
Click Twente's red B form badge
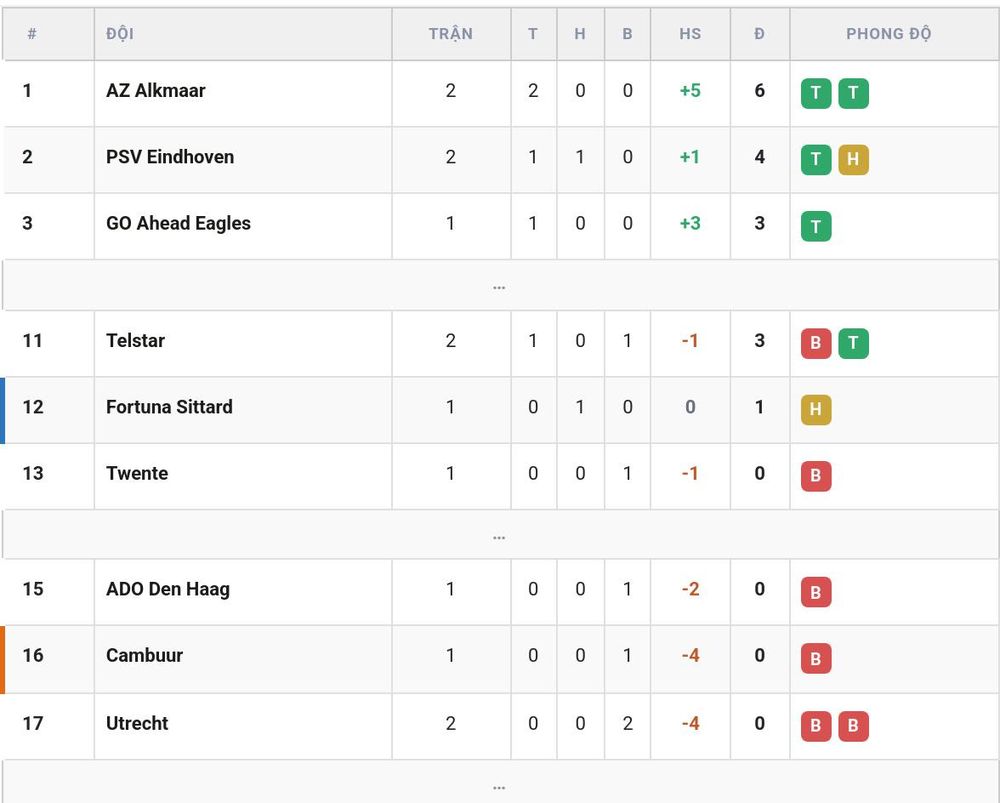(816, 476)
